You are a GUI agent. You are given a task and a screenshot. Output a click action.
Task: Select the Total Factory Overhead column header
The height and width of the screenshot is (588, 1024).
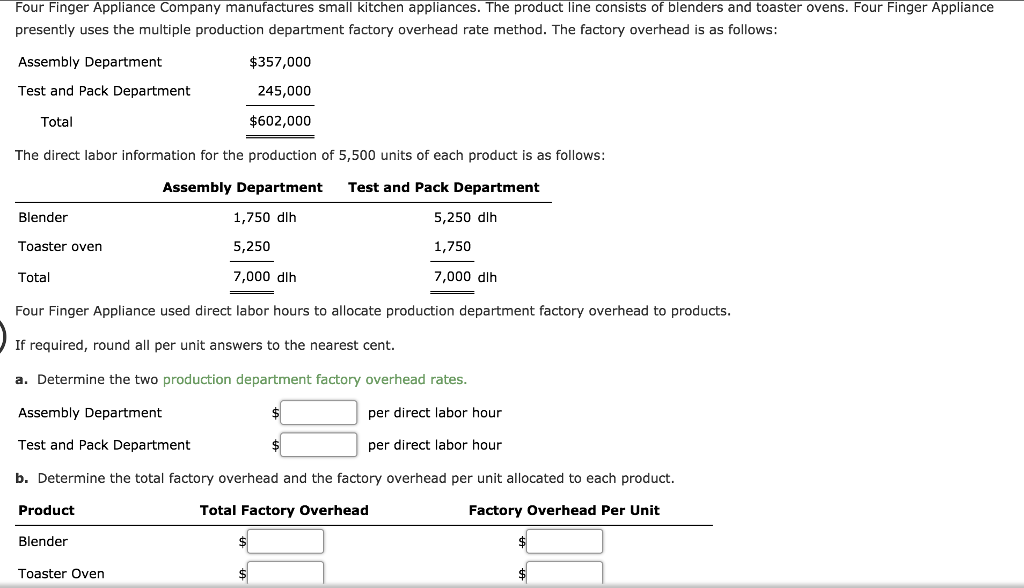point(284,510)
